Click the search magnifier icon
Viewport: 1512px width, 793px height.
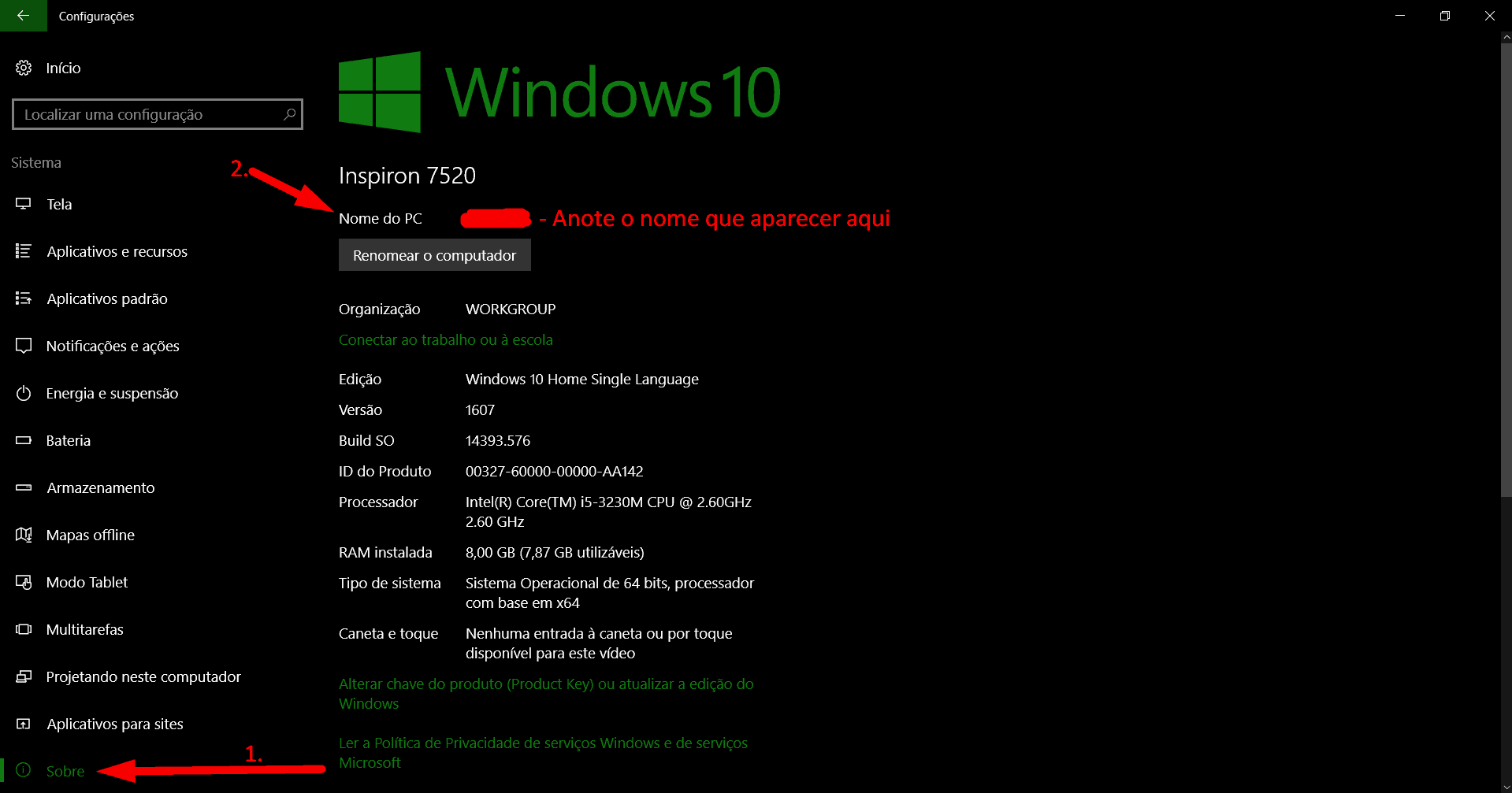[x=289, y=114]
